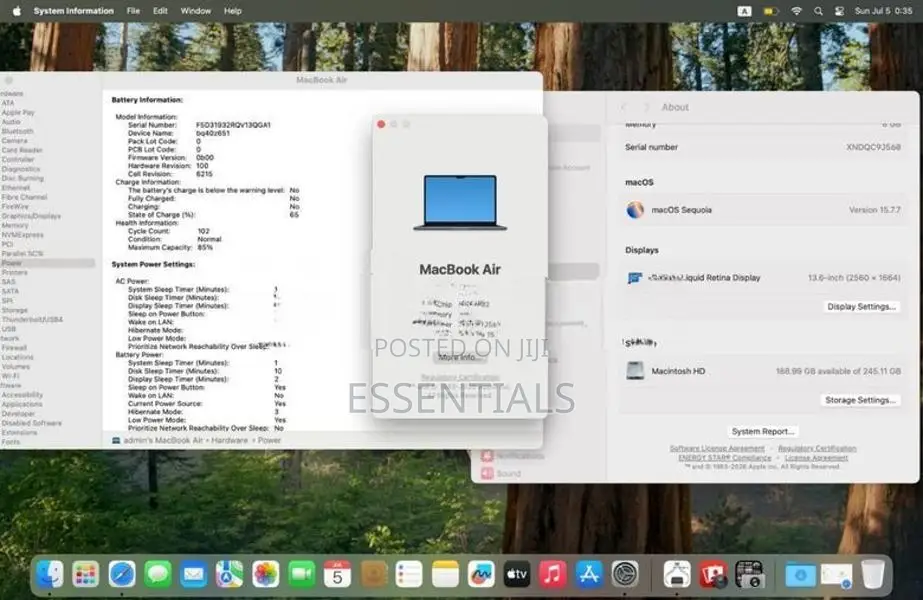This screenshot has height=600, width=923.
Task: Open the ENERGY STAR Compliance link
Action: tap(725, 458)
